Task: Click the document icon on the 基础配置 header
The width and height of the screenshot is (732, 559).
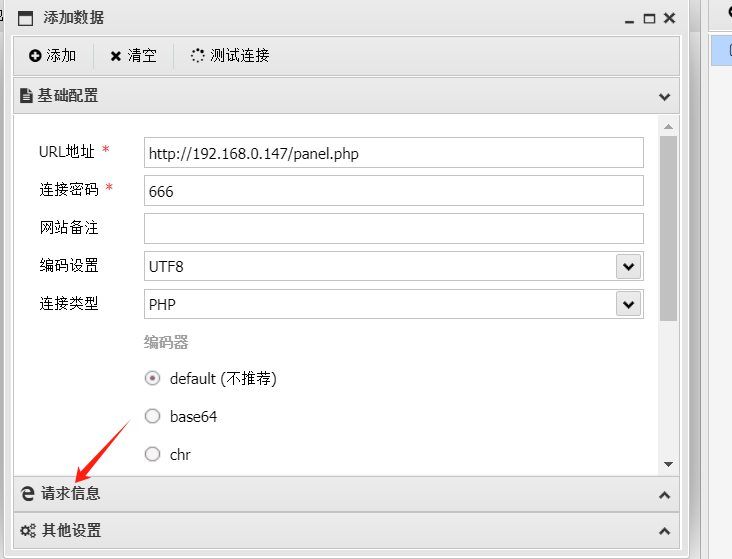Action: (26, 96)
